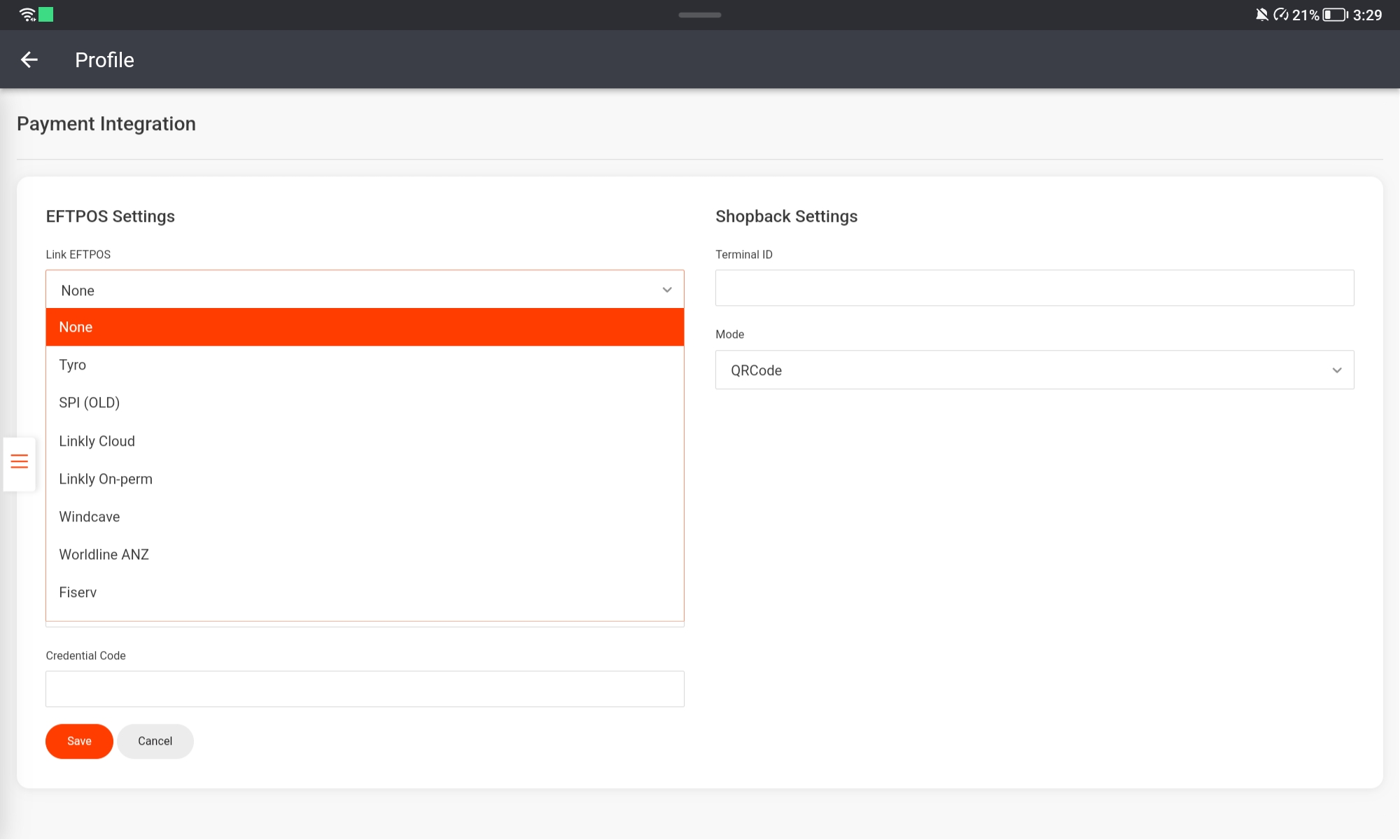Open the orange hamburger side menu
Viewport: 1400px width, 840px height.
coord(20,462)
